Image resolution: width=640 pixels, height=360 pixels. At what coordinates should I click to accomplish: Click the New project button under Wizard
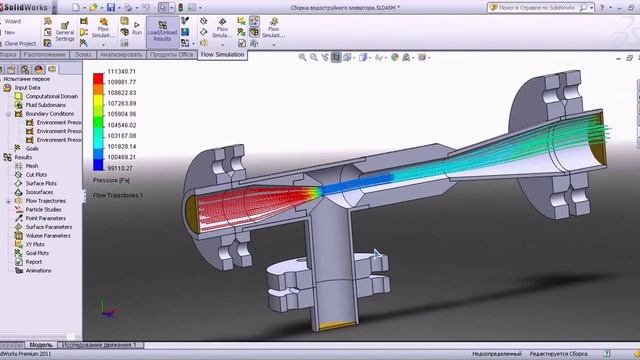[10, 32]
